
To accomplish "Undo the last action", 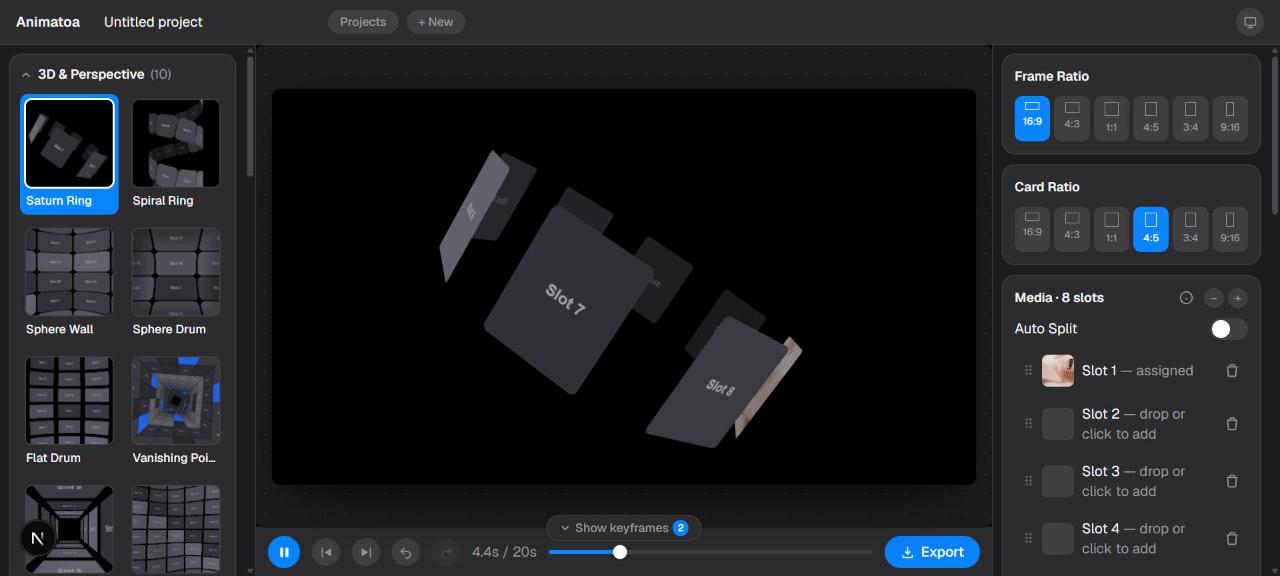I will (406, 552).
